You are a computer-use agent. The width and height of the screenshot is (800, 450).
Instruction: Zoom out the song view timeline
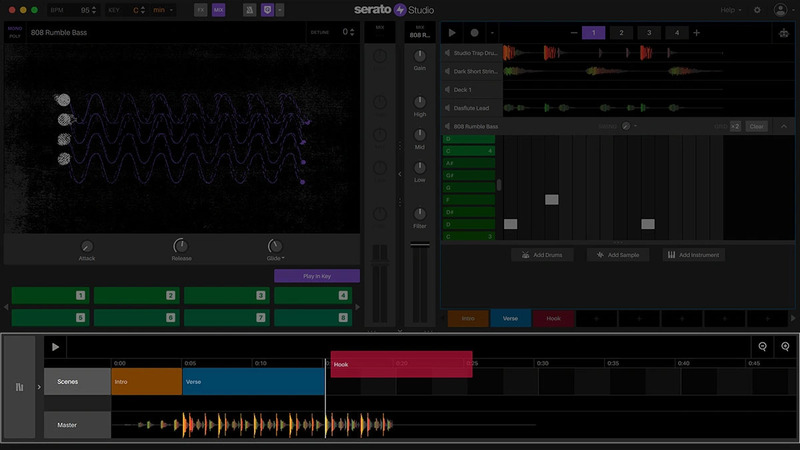tap(763, 347)
